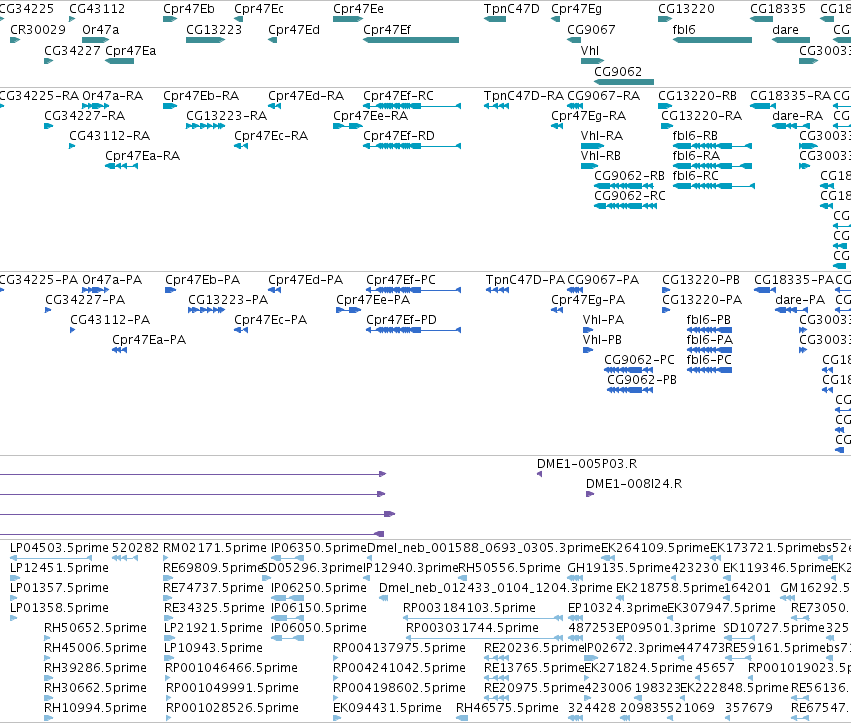The height and width of the screenshot is (723, 851).
Task: Open EST RM02171.5prime
Action: [215, 548]
